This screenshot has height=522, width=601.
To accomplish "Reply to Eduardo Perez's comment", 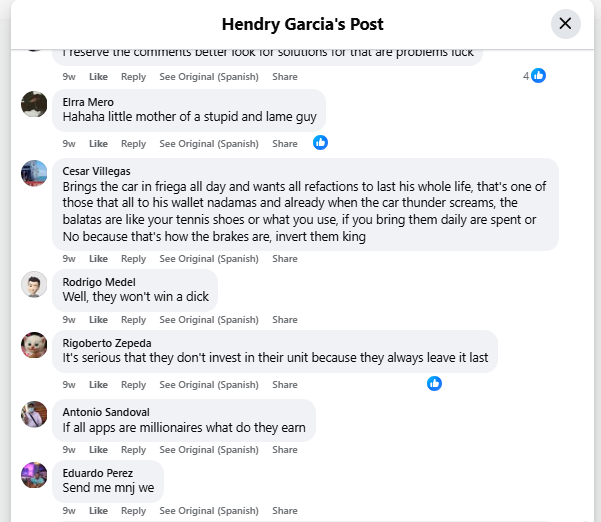I will point(133,511).
